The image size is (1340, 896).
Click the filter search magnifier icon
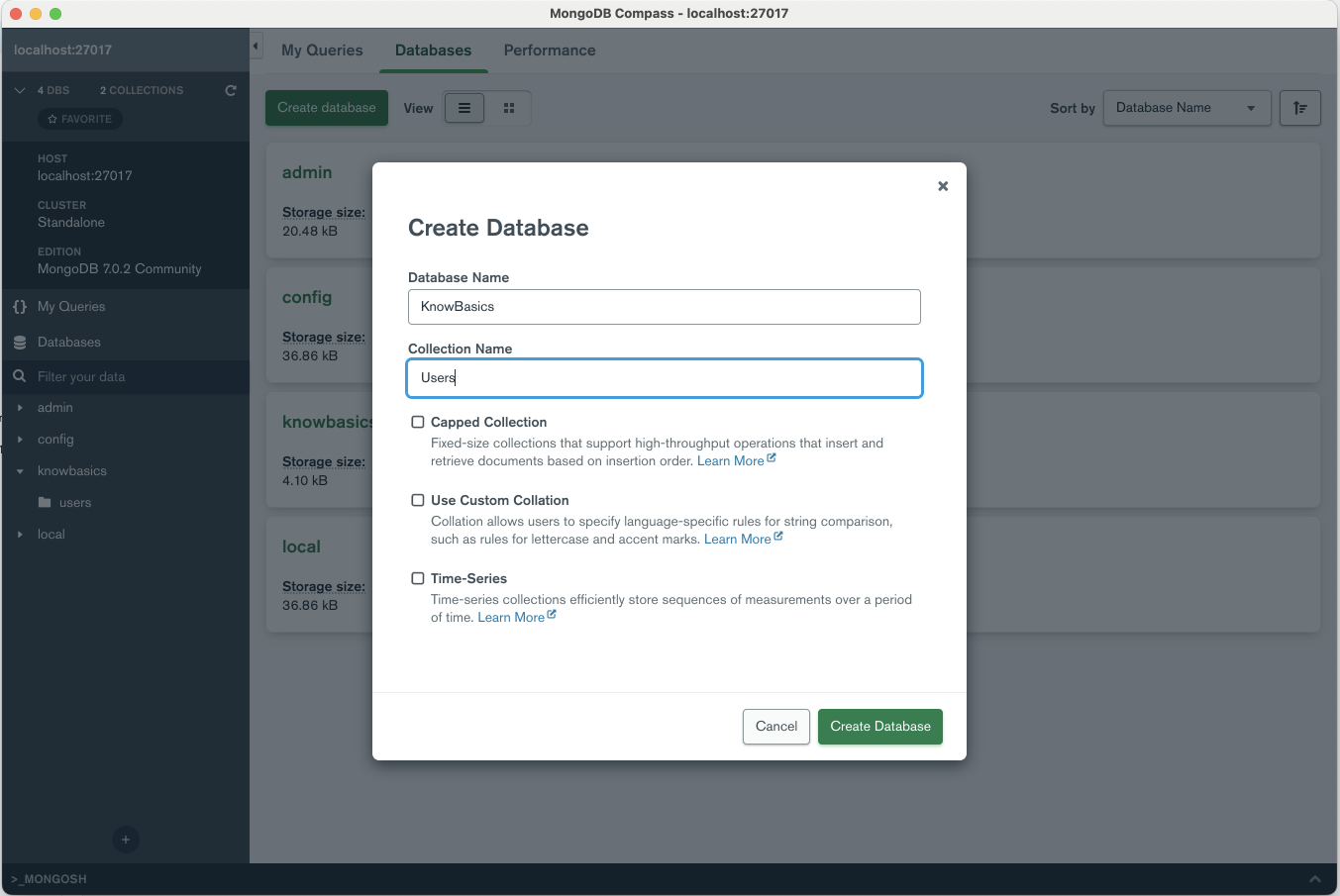click(20, 377)
